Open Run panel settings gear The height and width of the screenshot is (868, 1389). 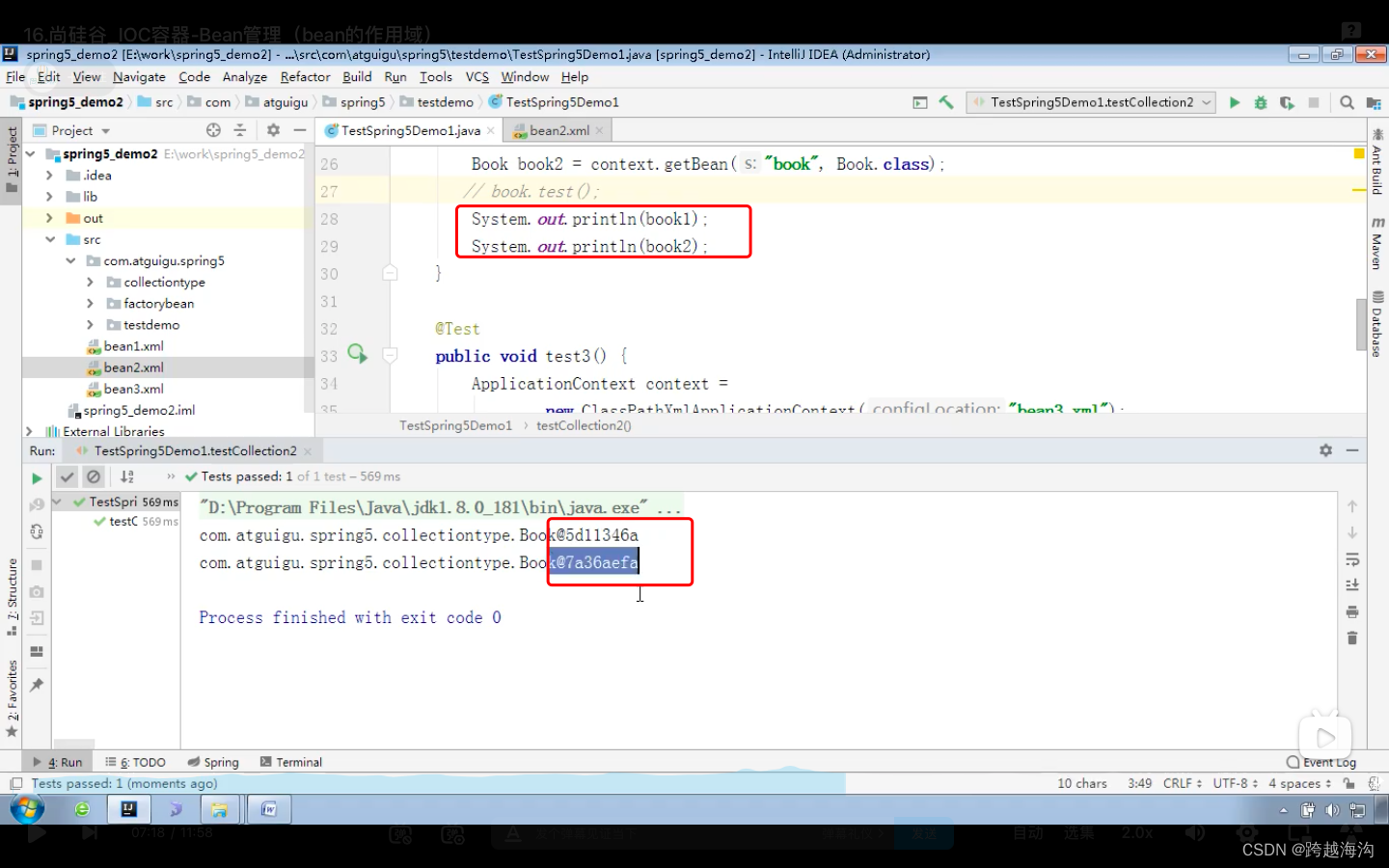(x=1325, y=450)
